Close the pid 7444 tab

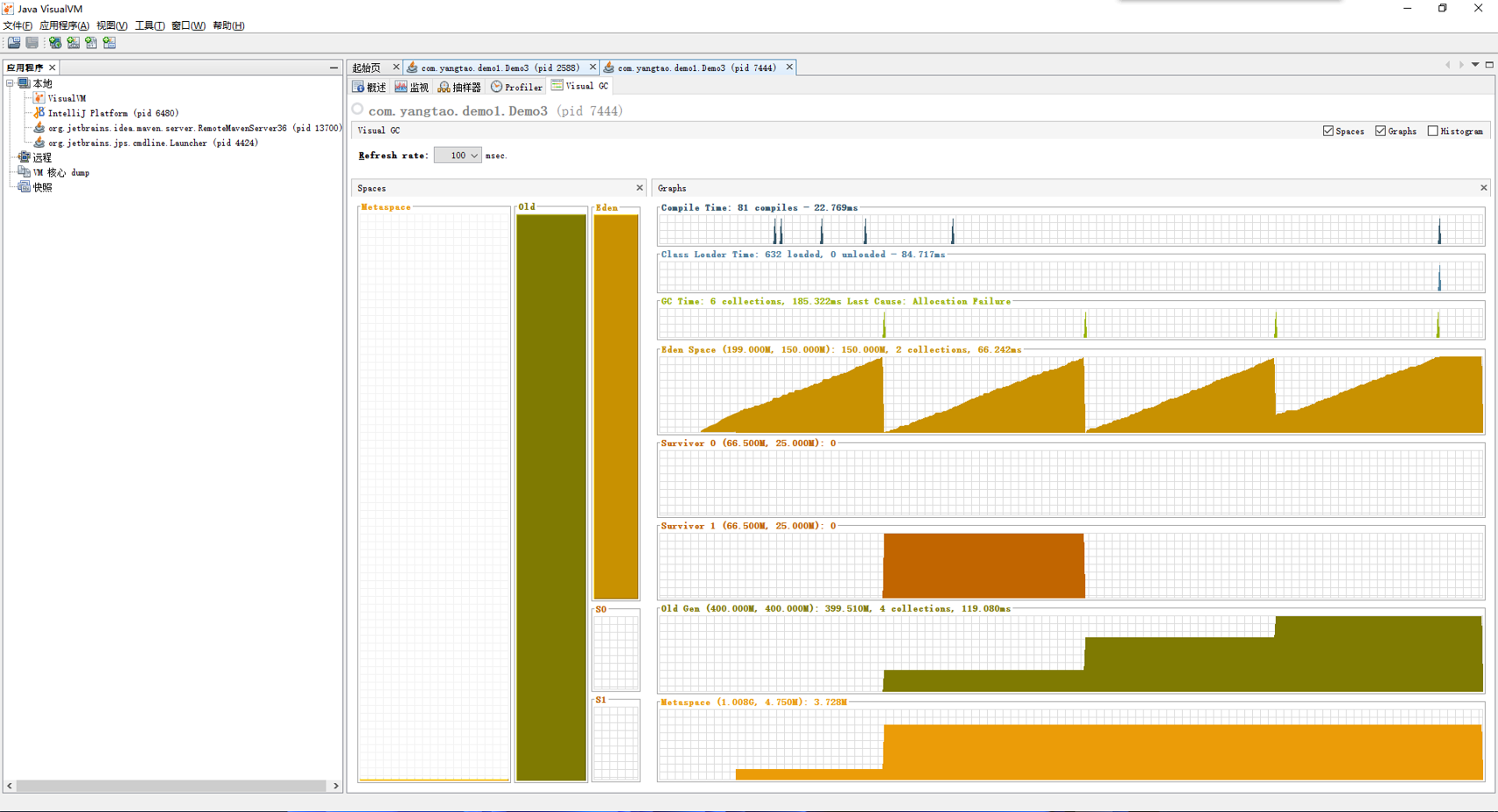click(x=789, y=66)
